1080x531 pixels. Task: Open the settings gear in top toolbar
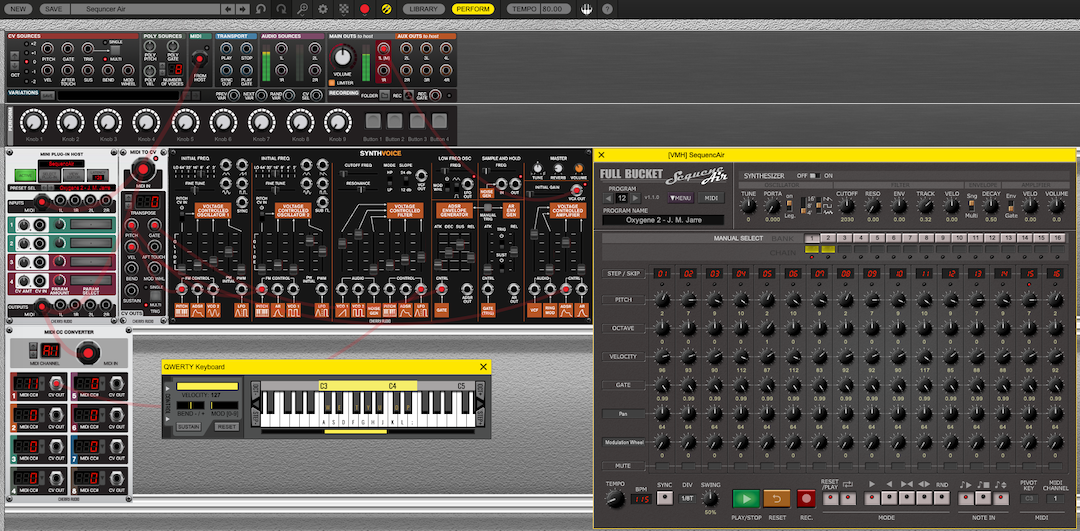(323, 9)
